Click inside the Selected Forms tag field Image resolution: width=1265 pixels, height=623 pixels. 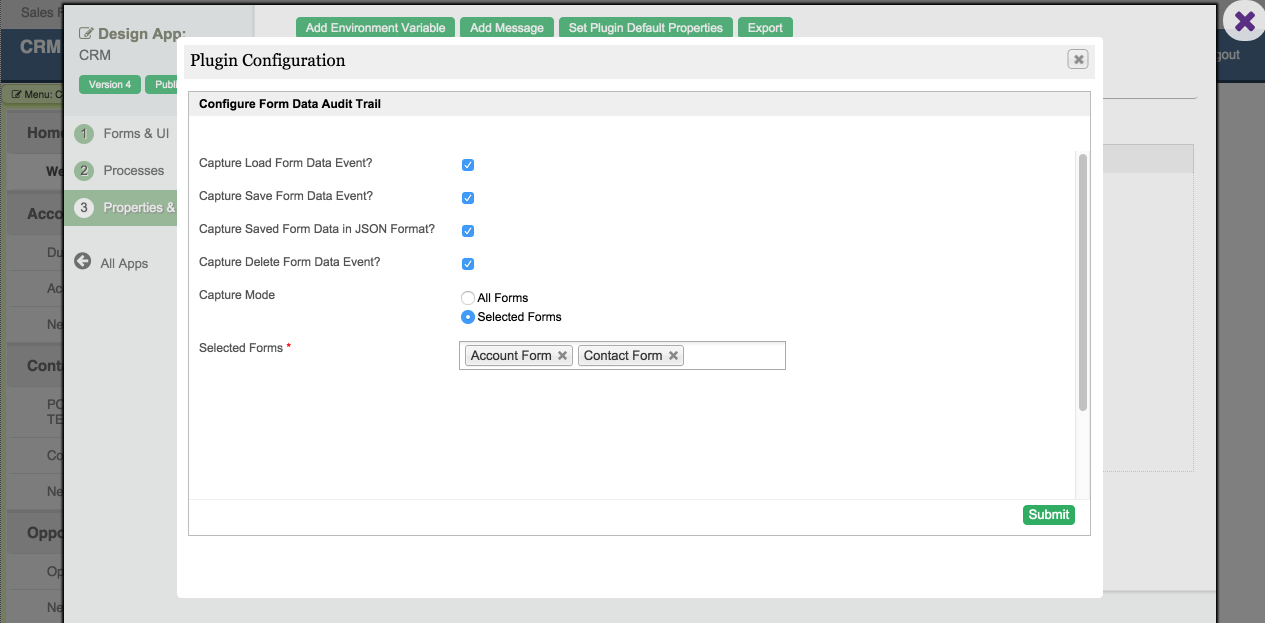pos(735,356)
